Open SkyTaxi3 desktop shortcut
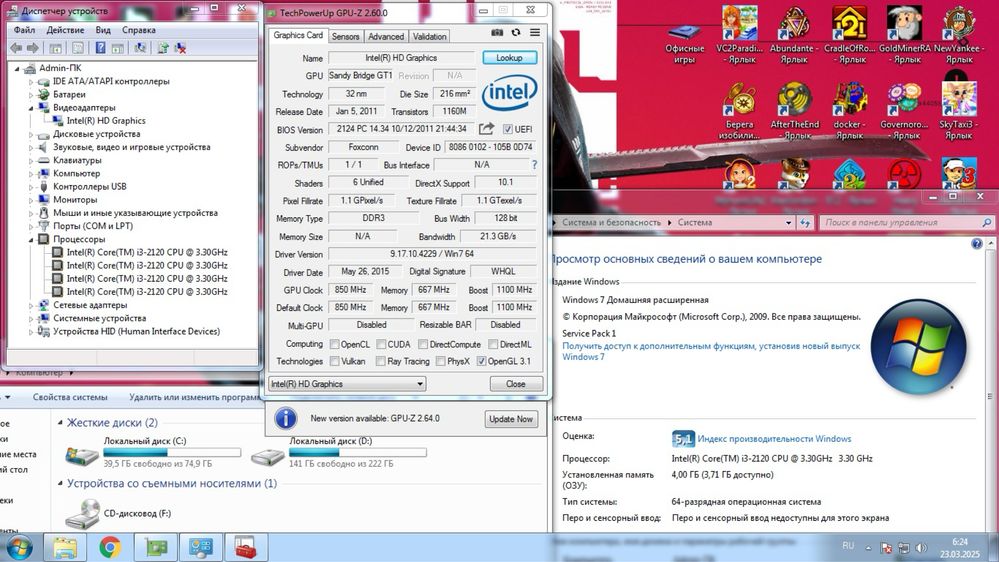This screenshot has width=999, height=562. (x=959, y=112)
